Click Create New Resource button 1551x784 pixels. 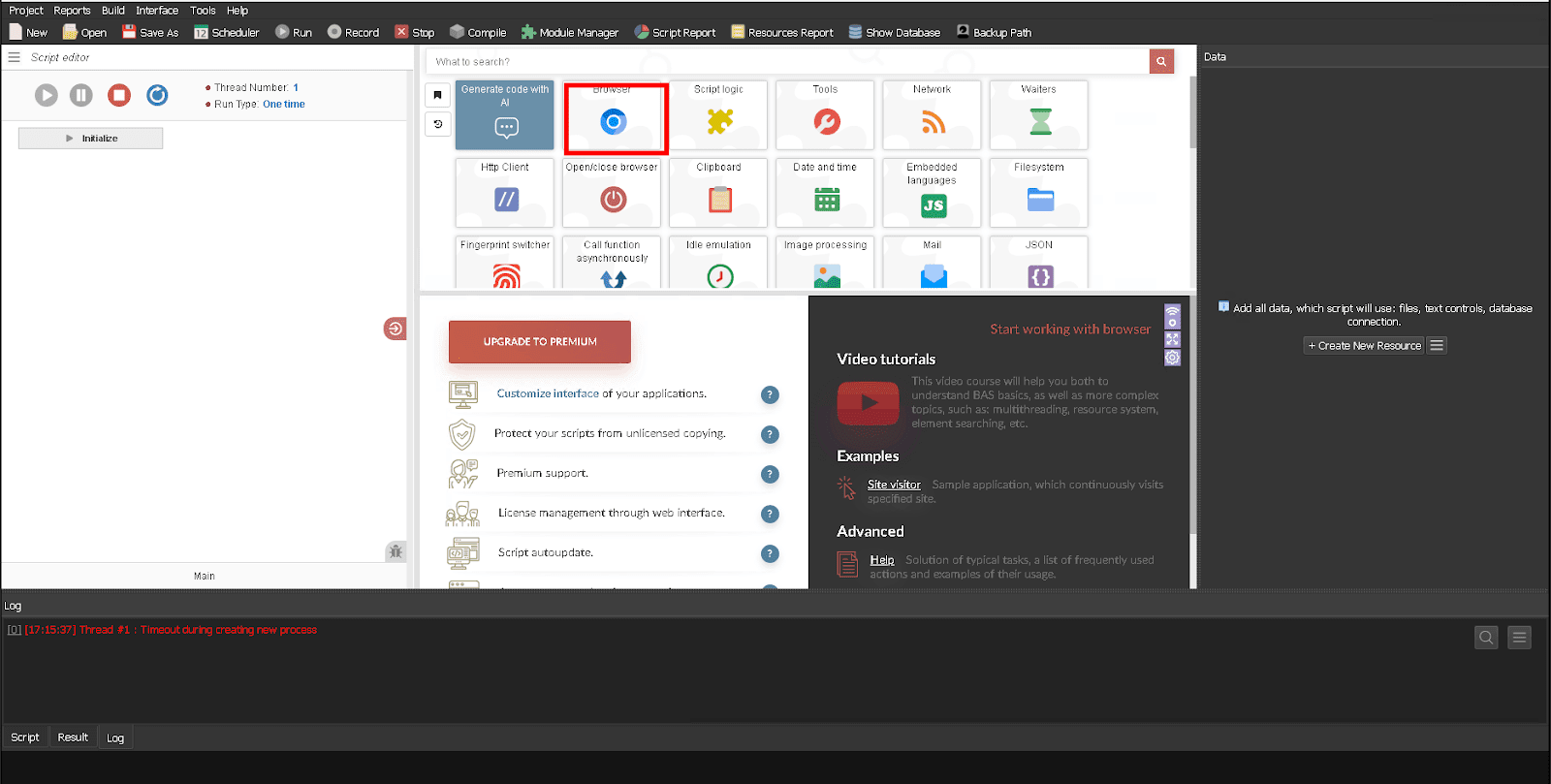[1364, 346]
